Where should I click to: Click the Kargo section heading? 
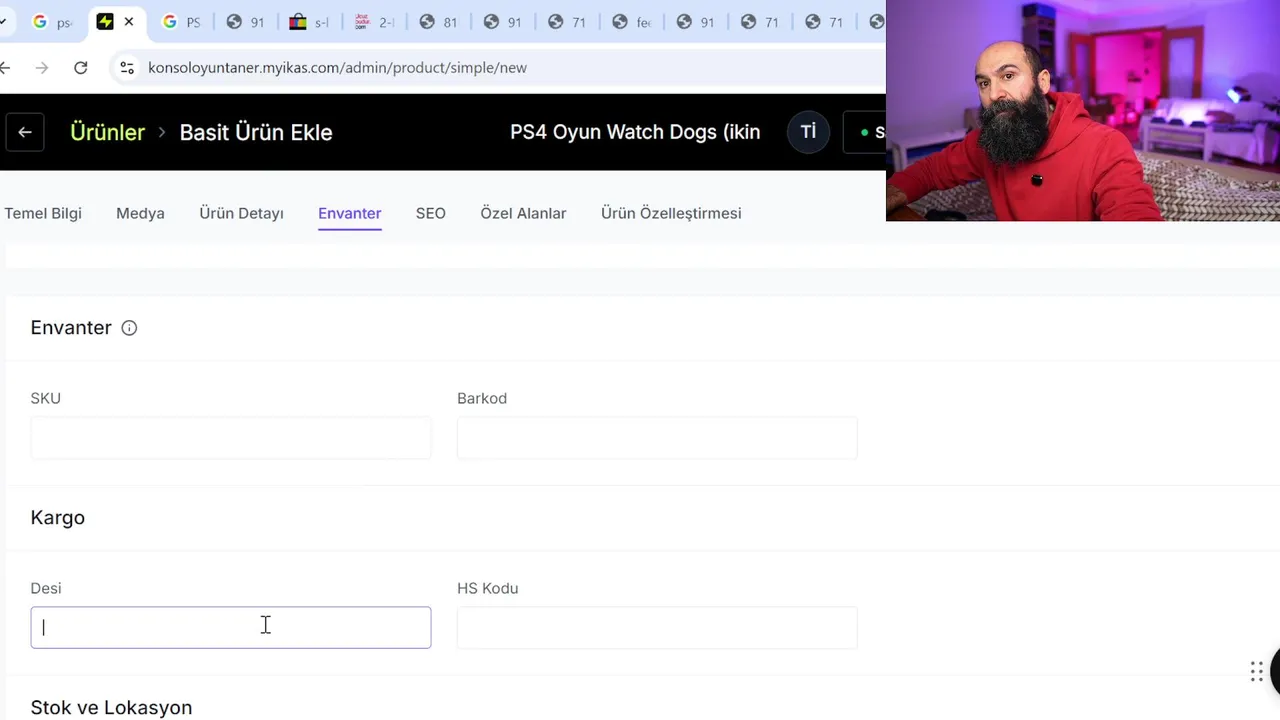pyautogui.click(x=58, y=518)
